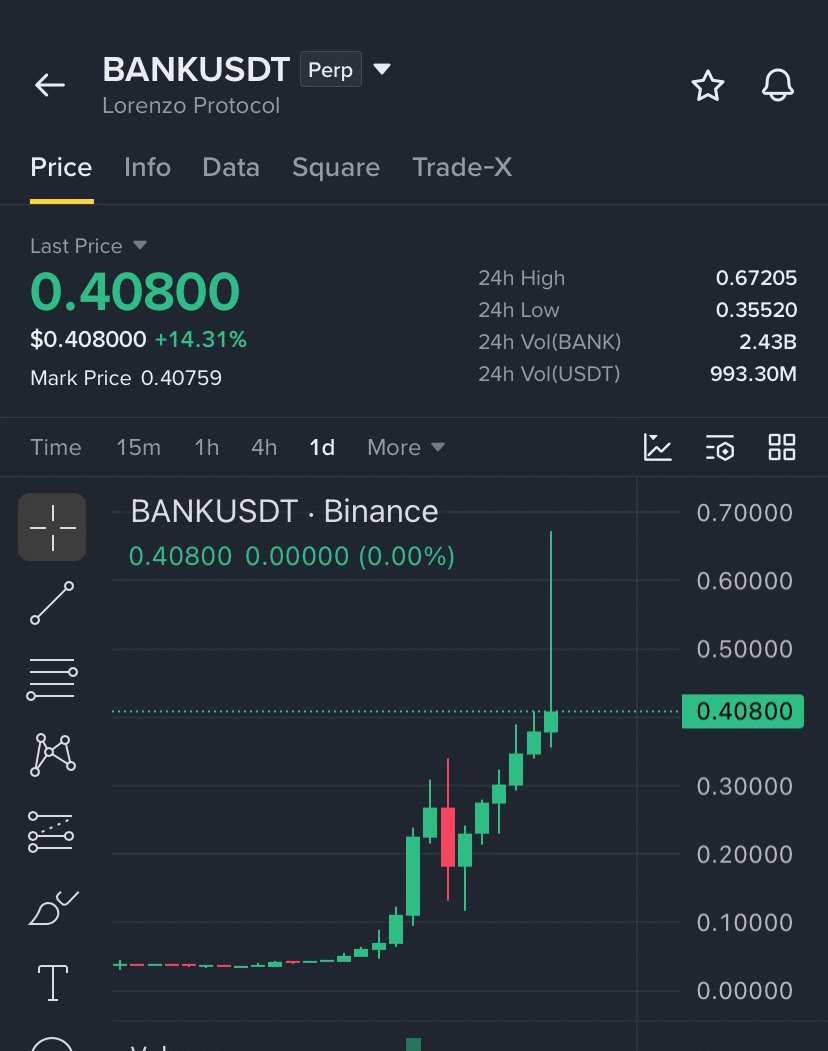Switch to the Info tab
The width and height of the screenshot is (828, 1051).
[147, 167]
